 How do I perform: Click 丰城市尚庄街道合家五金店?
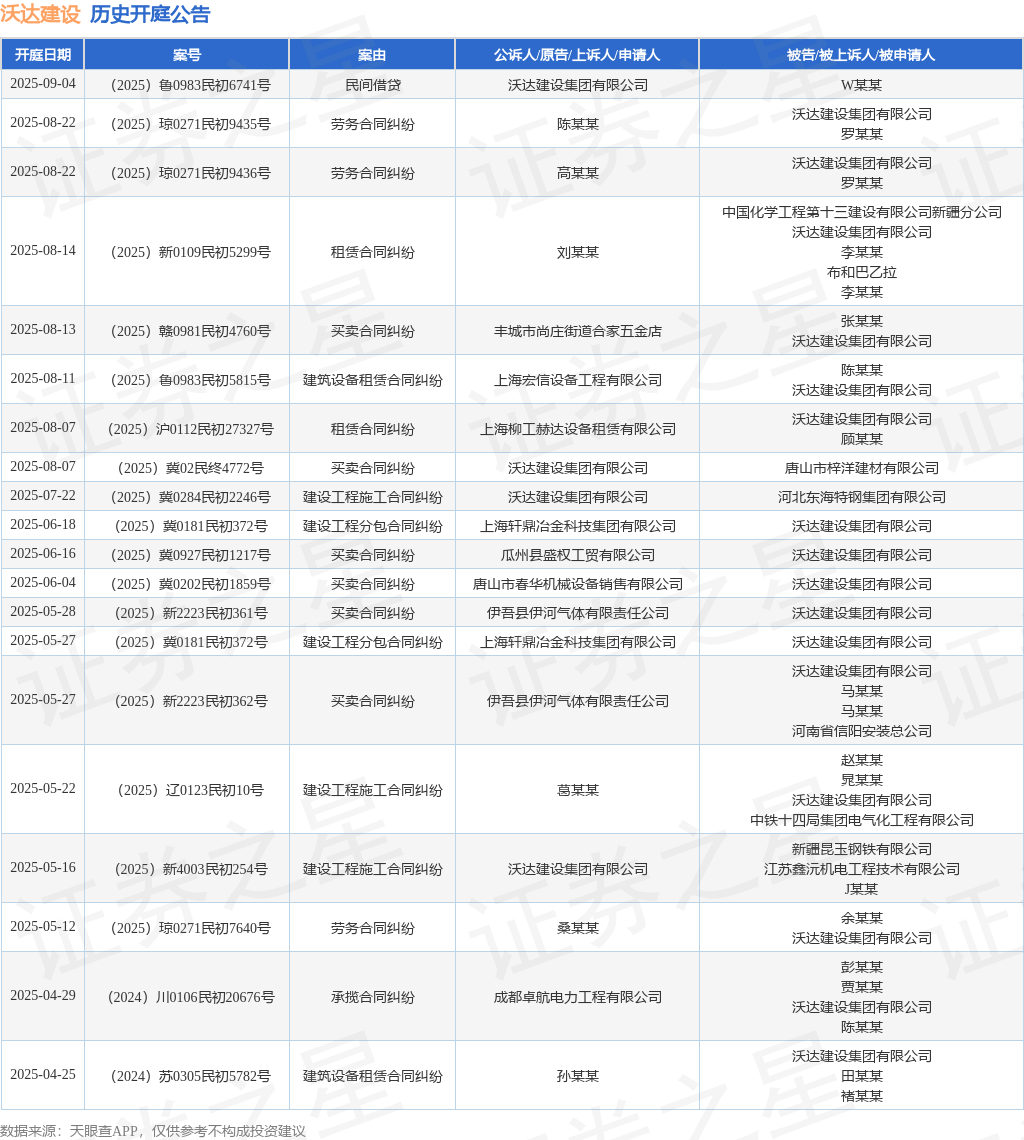point(577,331)
